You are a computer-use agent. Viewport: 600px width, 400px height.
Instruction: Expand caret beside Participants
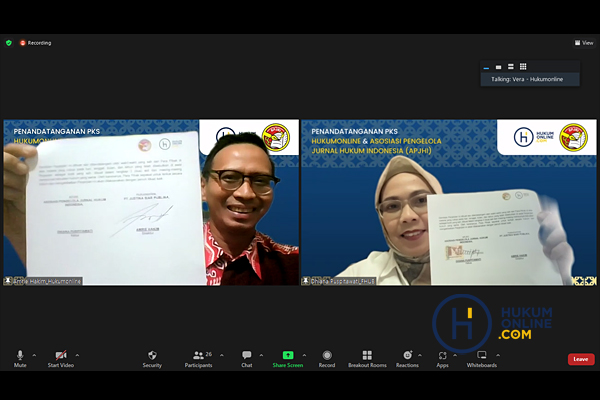[x=222, y=355]
